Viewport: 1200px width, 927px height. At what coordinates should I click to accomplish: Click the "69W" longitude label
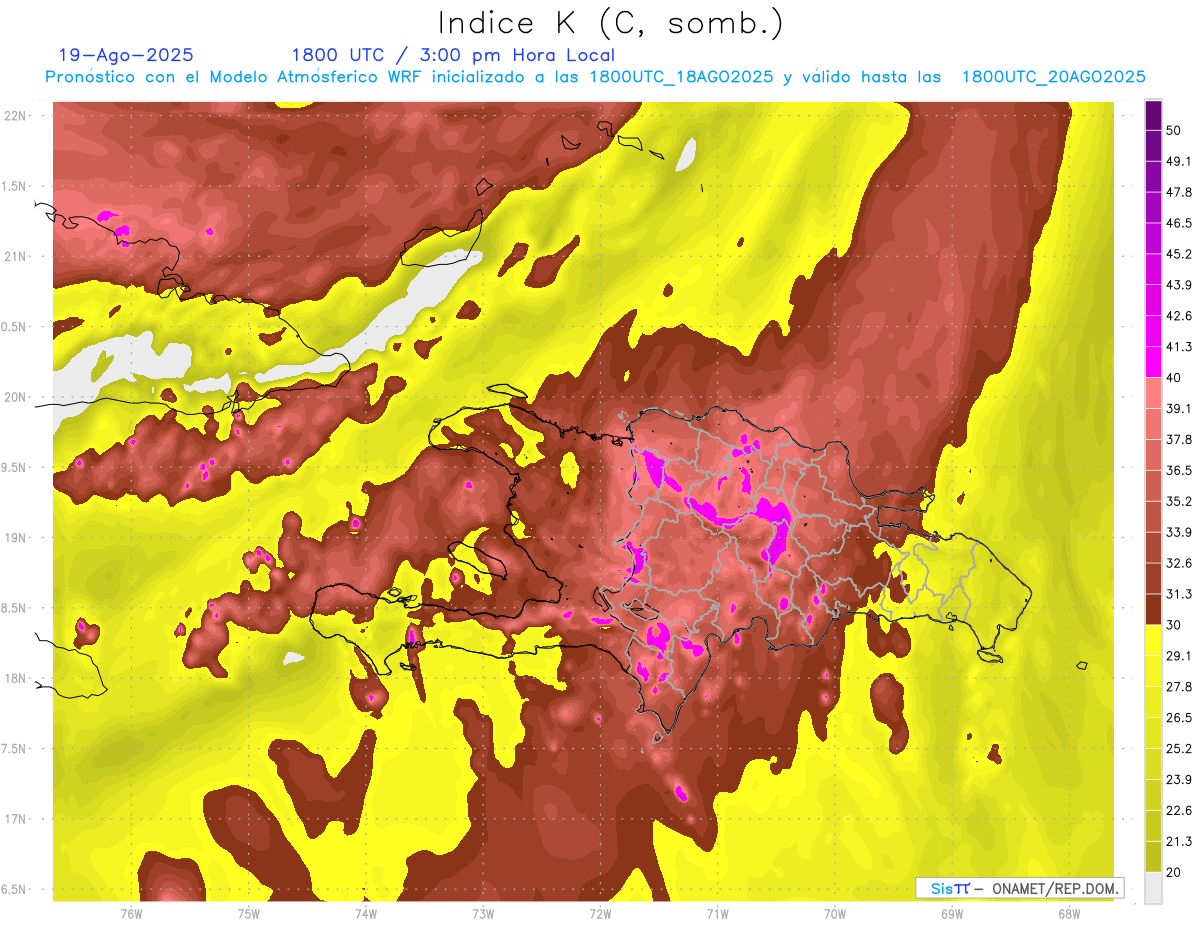click(952, 913)
